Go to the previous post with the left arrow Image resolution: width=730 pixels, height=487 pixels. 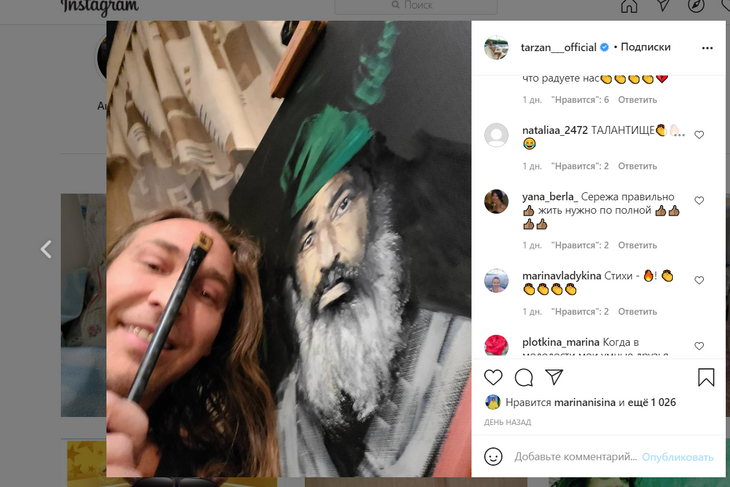(46, 250)
